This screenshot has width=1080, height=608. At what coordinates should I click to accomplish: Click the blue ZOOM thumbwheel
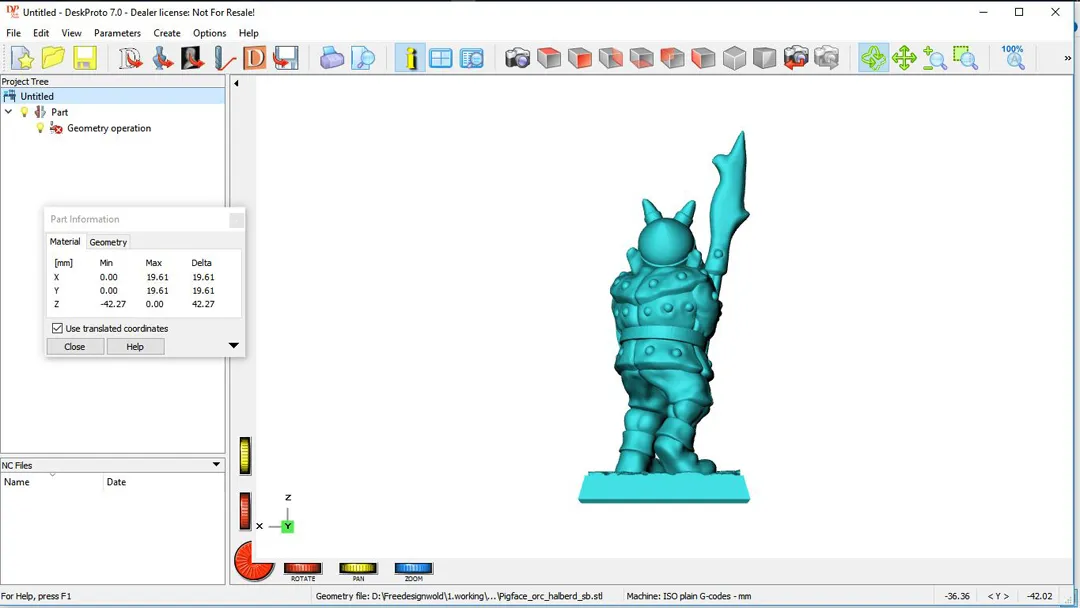pyautogui.click(x=413, y=569)
